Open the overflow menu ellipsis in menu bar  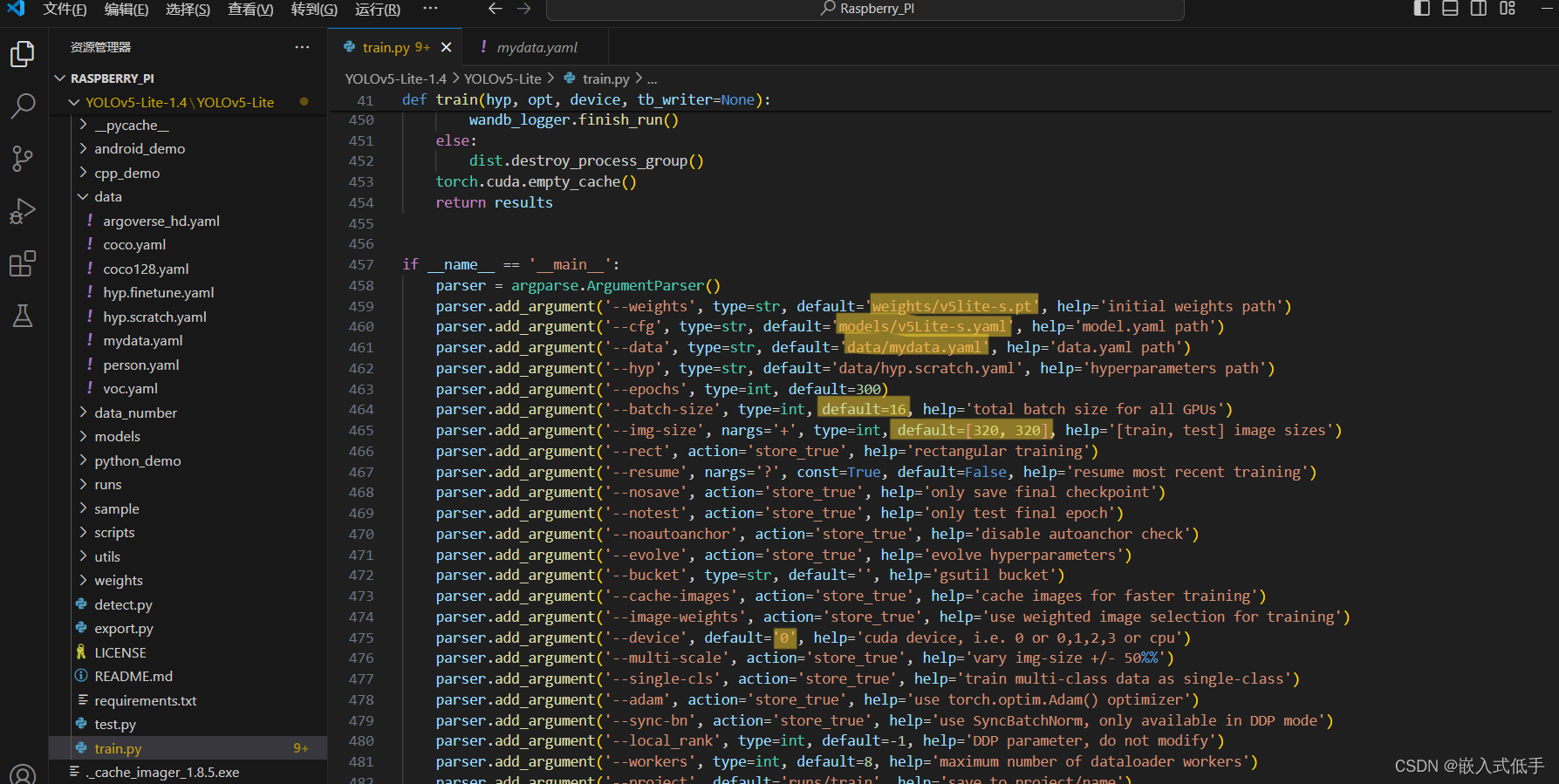point(430,9)
